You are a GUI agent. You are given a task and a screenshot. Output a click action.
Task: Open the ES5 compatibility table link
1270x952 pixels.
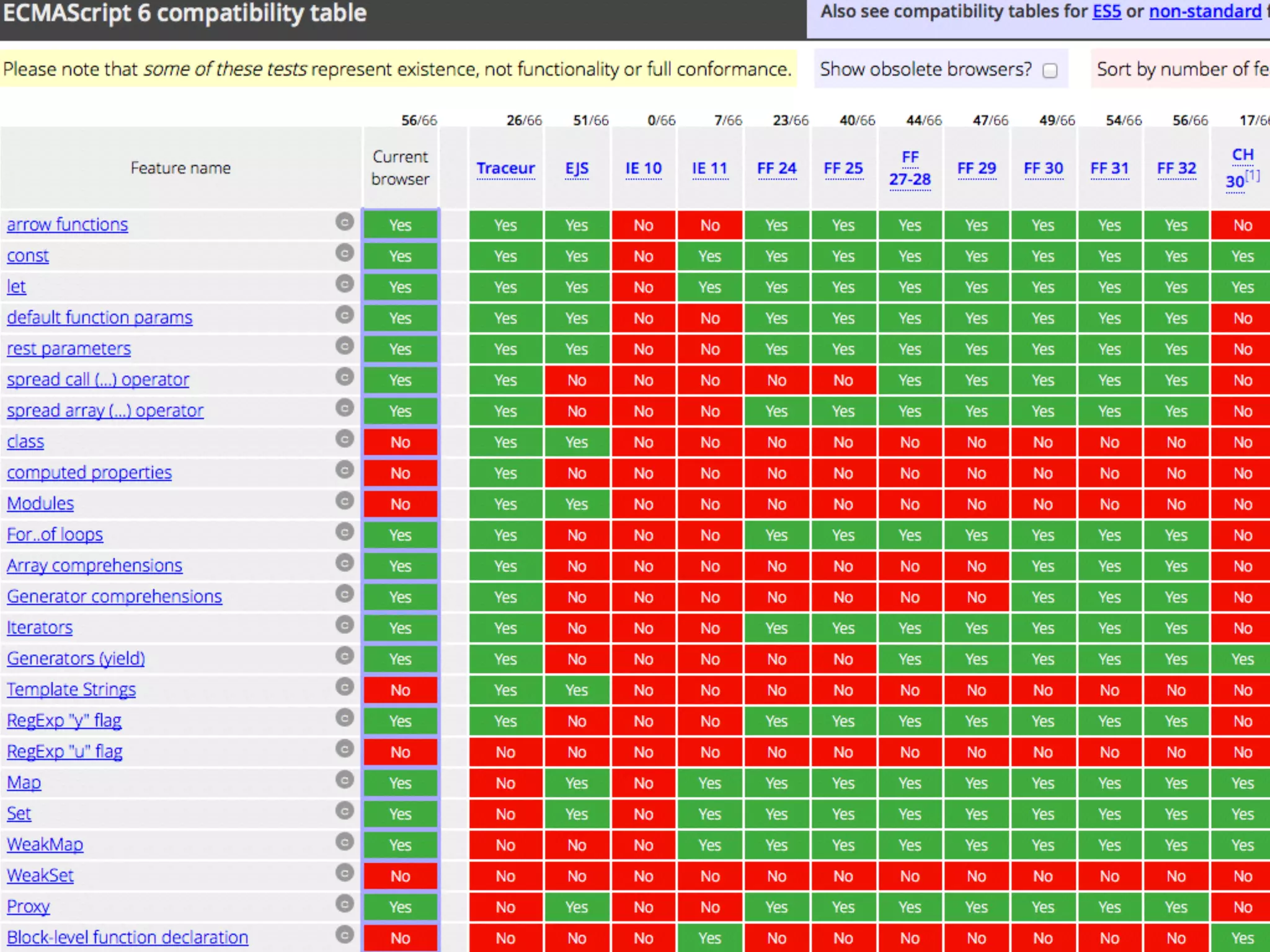1106,12
